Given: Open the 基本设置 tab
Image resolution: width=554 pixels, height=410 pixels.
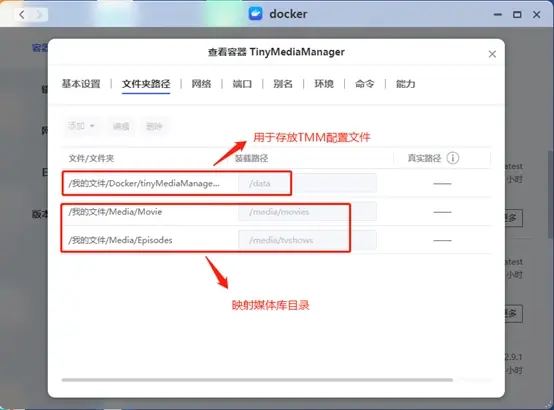Looking at the screenshot, I should (x=81, y=84).
